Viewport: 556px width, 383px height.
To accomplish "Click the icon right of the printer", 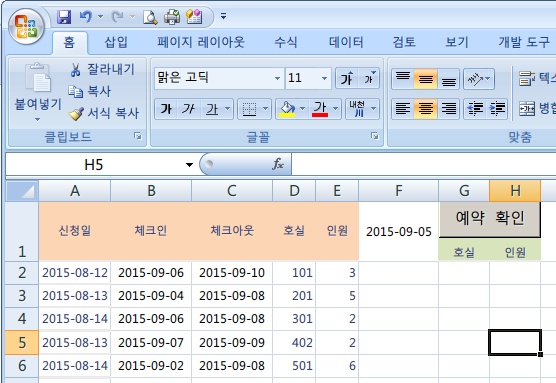I will [194, 17].
